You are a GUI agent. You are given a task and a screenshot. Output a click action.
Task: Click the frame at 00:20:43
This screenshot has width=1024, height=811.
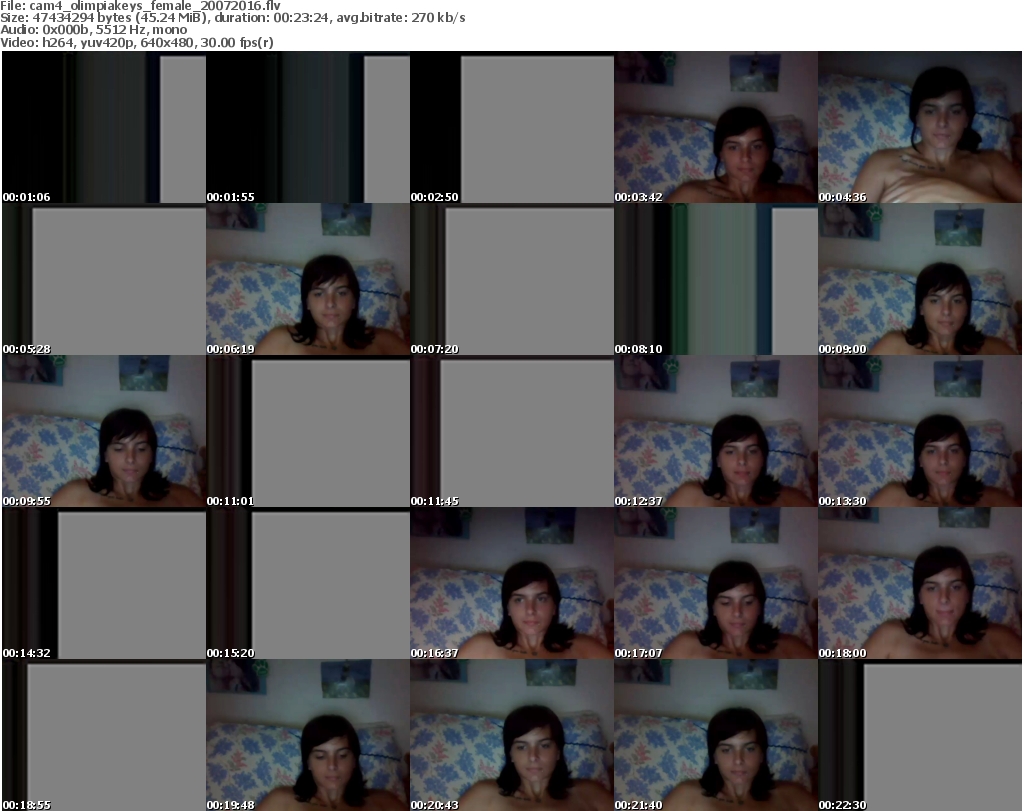click(x=512, y=735)
